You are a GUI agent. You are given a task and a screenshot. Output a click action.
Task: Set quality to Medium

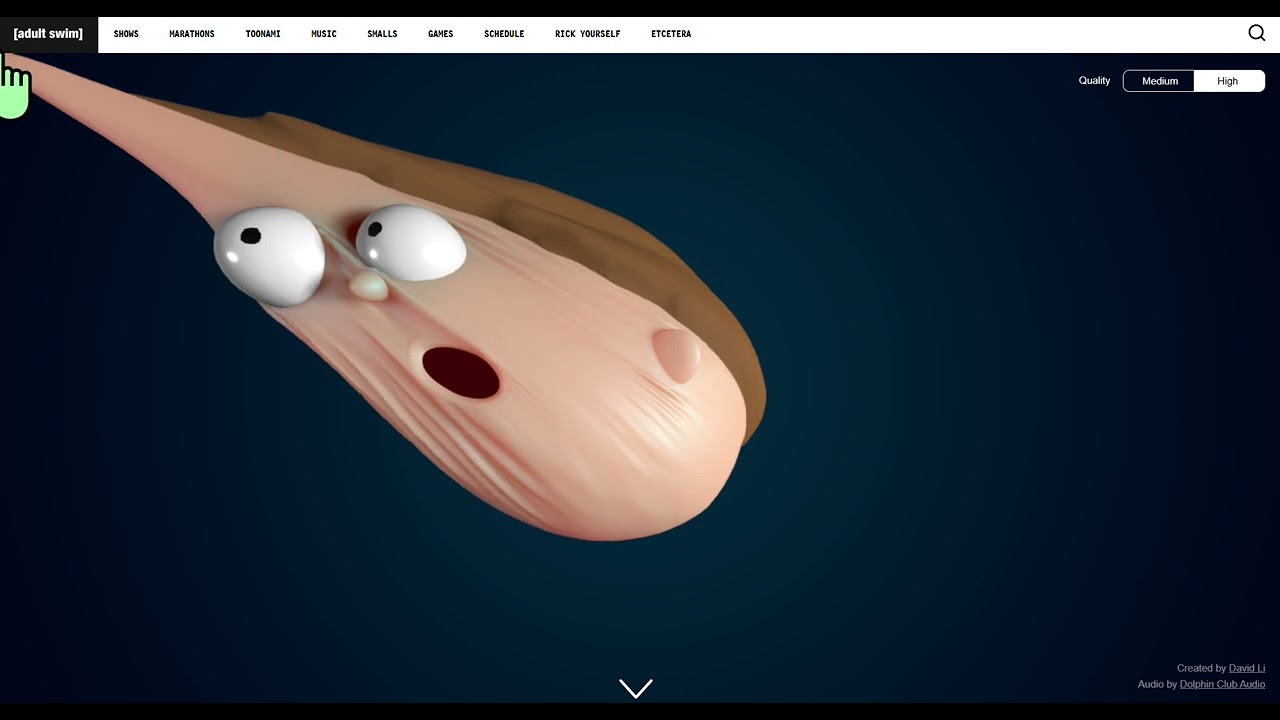click(x=1160, y=81)
